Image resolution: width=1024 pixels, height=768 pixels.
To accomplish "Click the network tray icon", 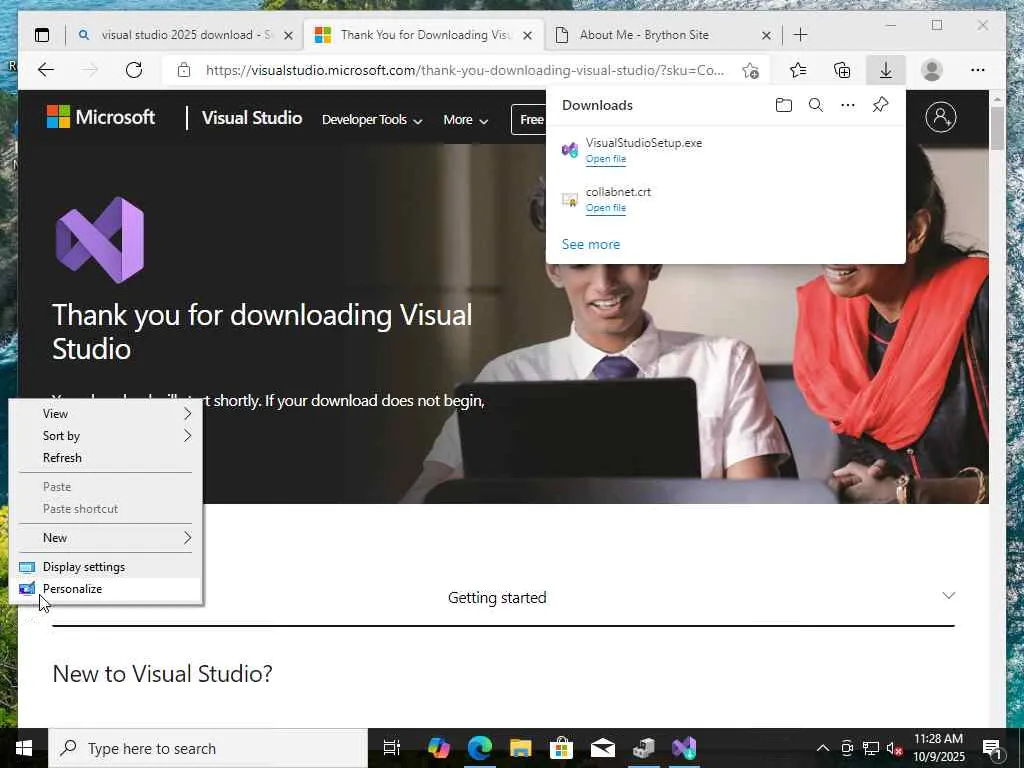I will [871, 748].
